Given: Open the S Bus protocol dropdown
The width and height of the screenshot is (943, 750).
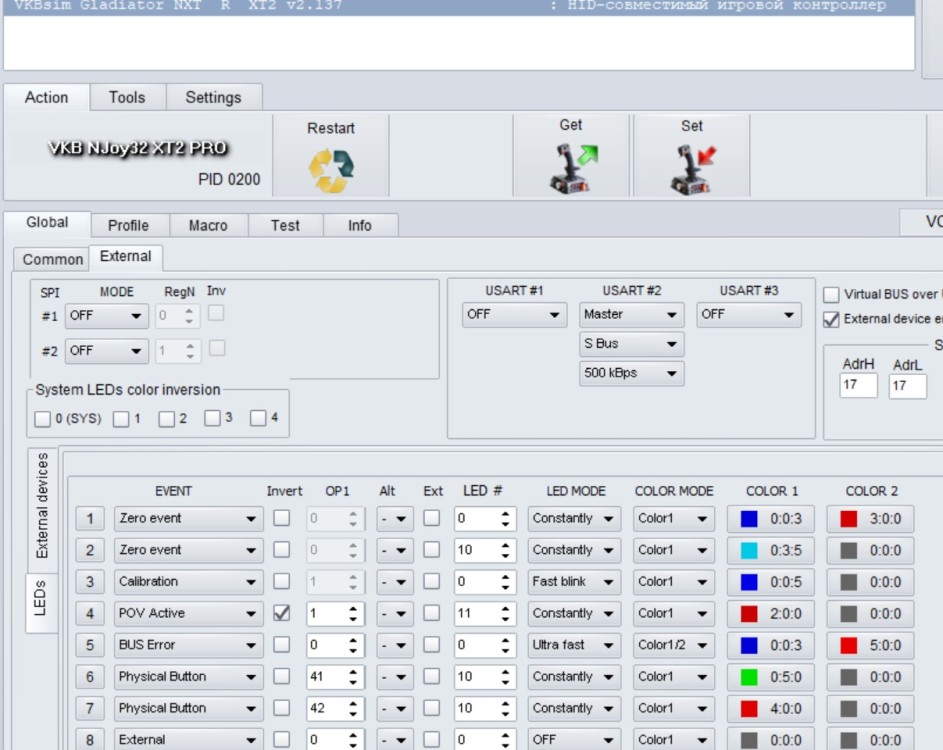Looking at the screenshot, I should 631,345.
